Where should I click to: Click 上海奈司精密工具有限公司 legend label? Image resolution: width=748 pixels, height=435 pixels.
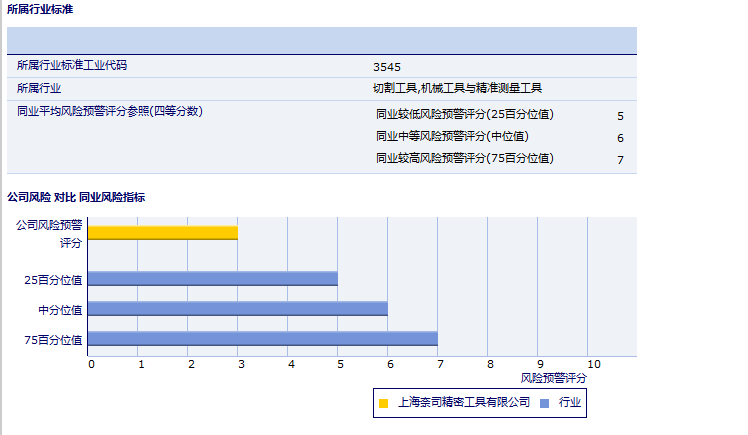(464, 403)
